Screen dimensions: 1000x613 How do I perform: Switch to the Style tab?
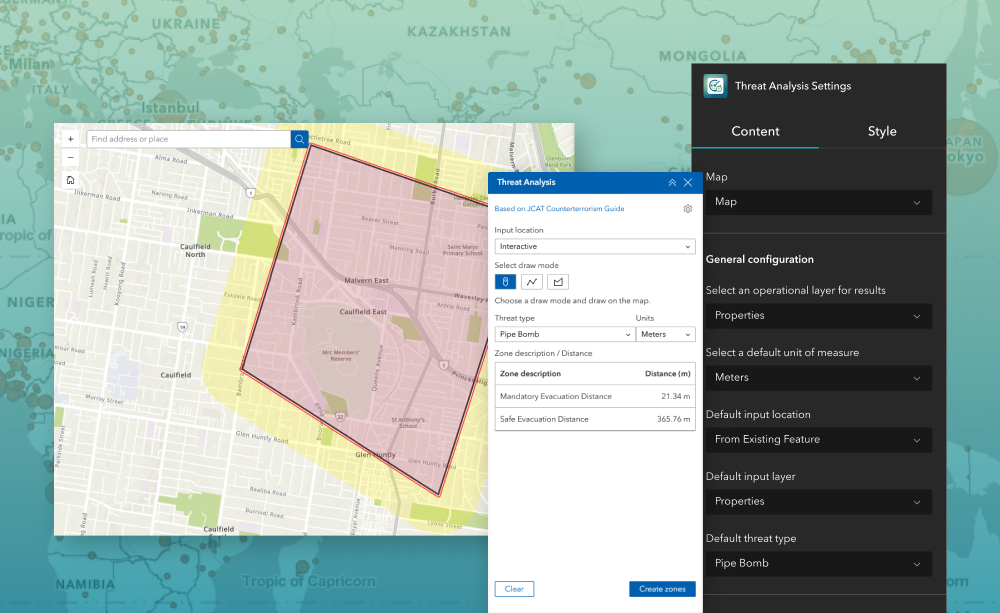[882, 131]
